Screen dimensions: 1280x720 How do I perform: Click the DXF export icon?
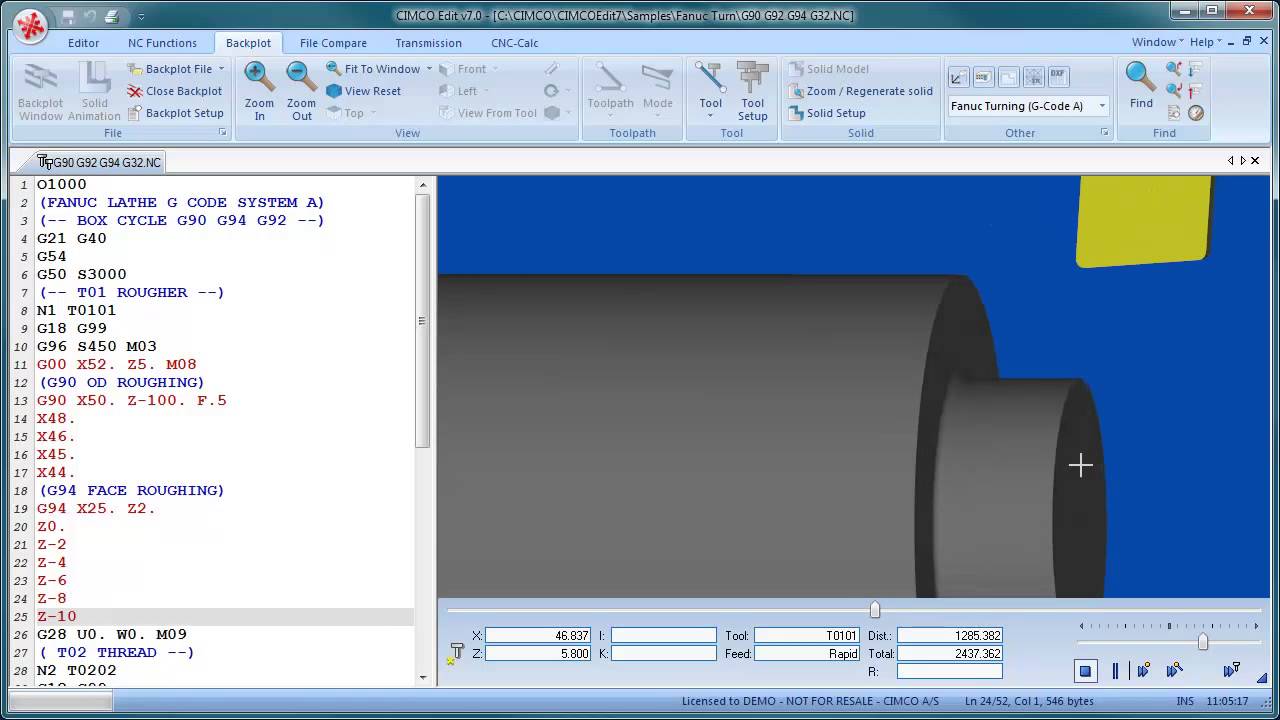click(x=1058, y=77)
